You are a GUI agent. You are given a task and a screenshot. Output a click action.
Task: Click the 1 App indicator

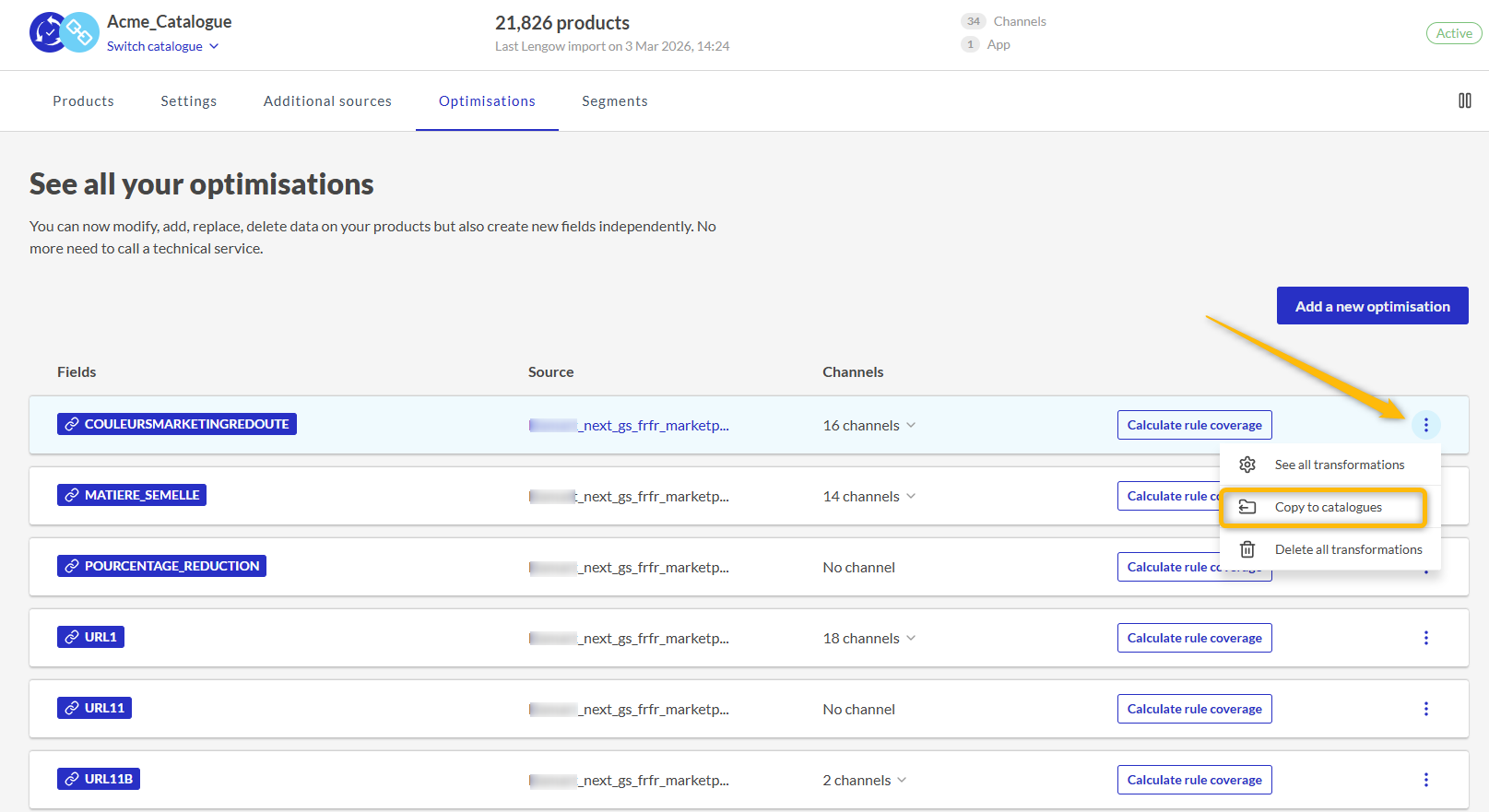986,44
